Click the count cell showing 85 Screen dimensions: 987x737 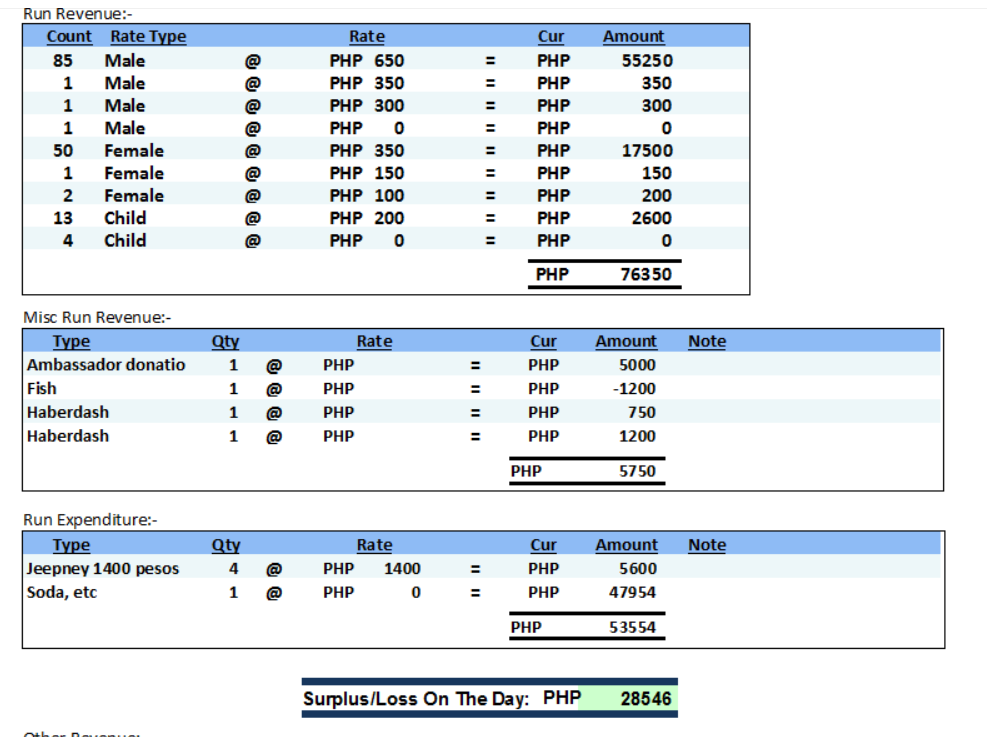click(62, 60)
